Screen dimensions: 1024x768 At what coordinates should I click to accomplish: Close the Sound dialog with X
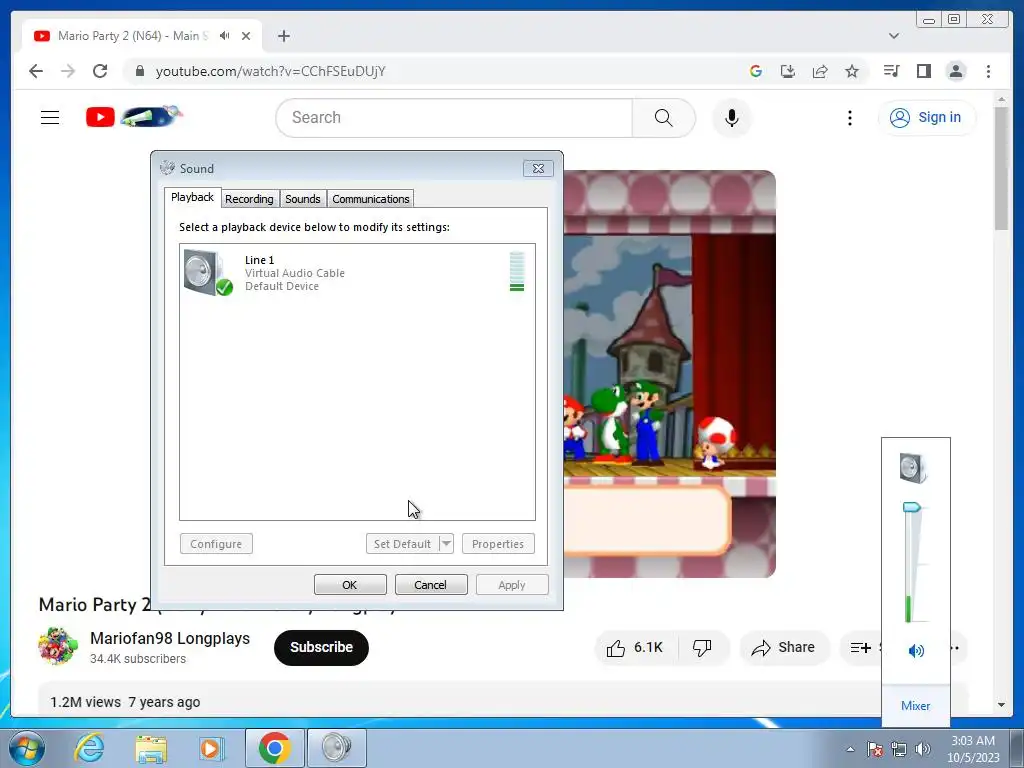[x=538, y=168]
